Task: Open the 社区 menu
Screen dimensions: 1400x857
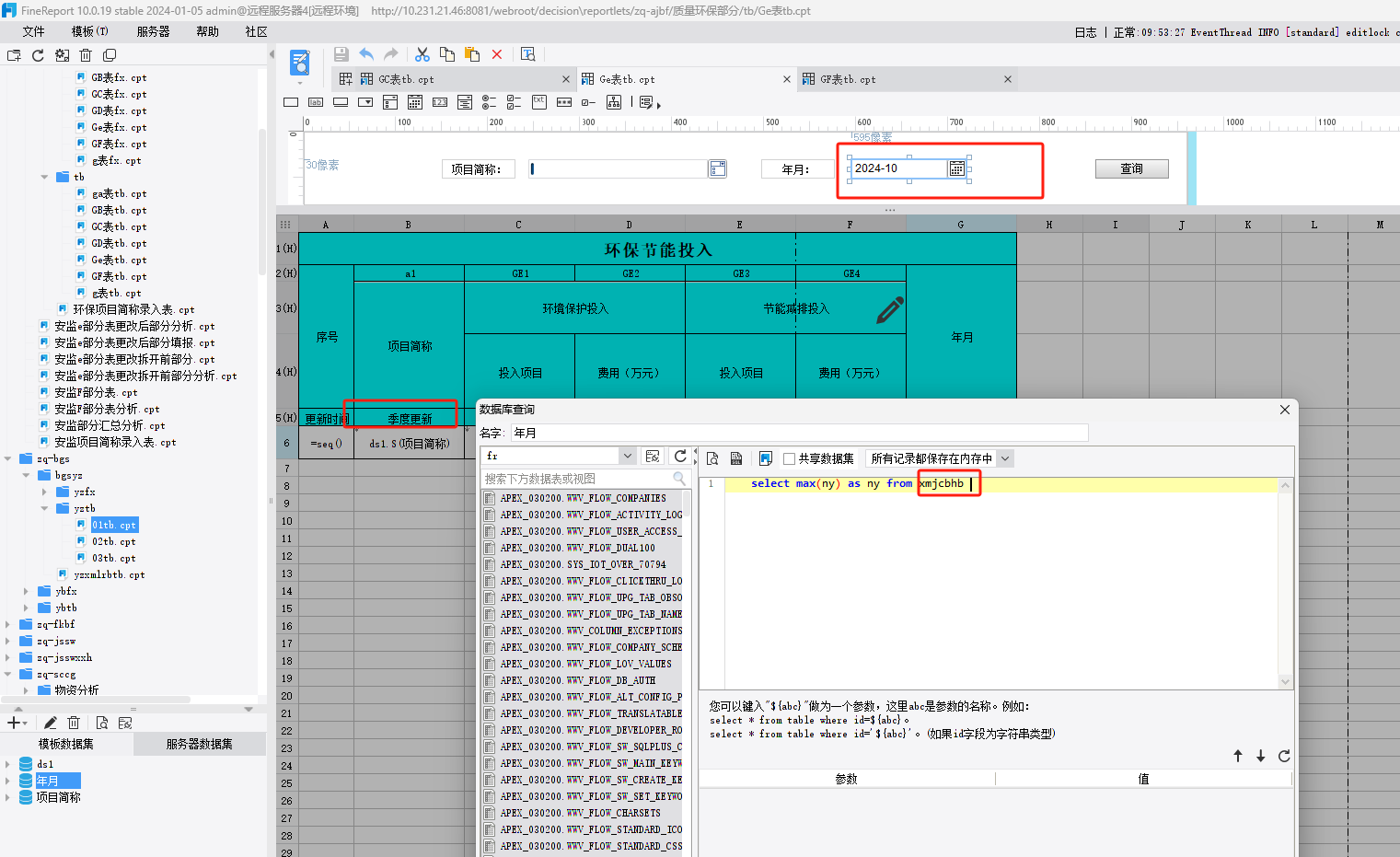Action: [257, 31]
